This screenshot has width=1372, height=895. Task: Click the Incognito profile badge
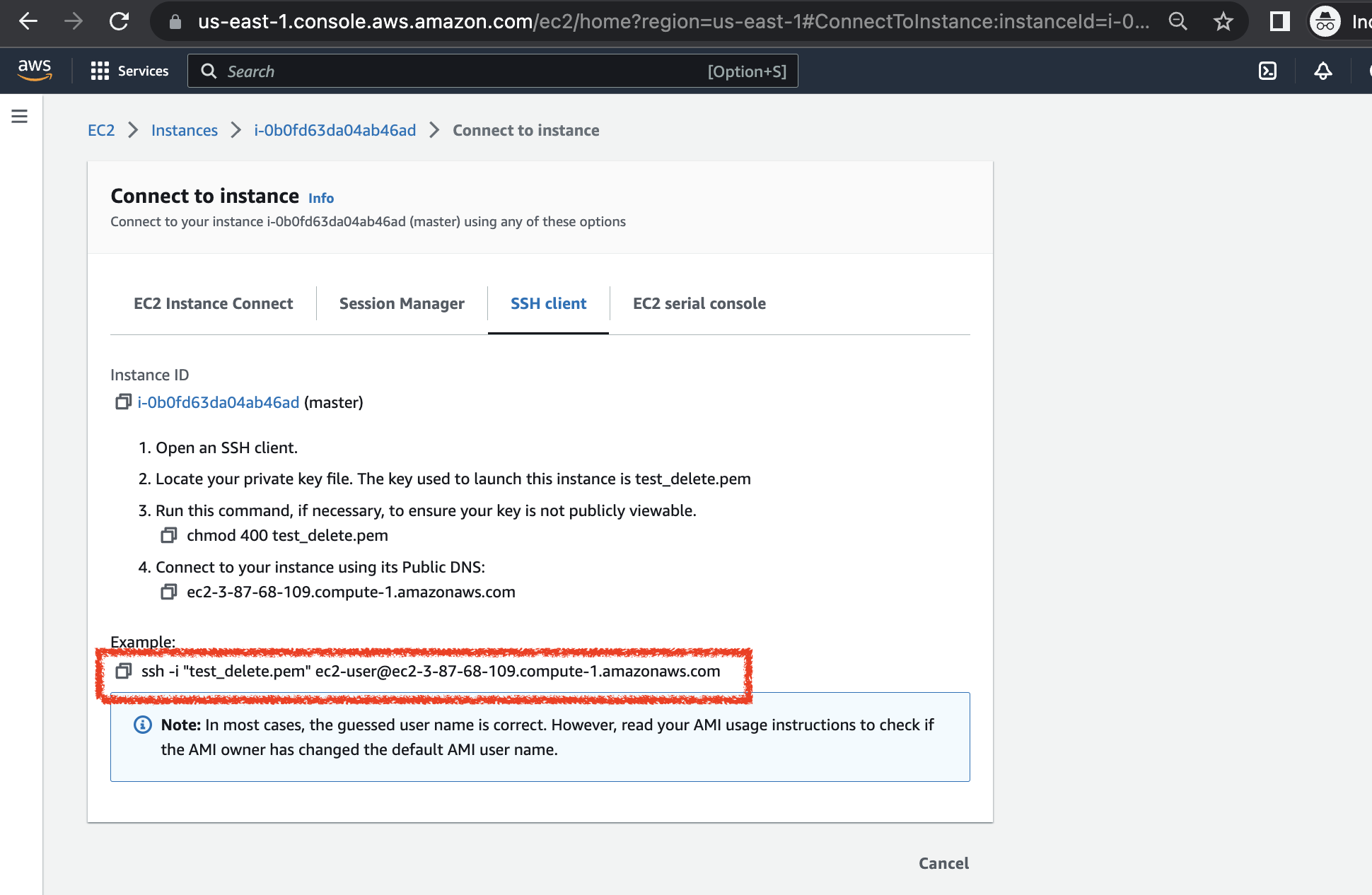point(1326,21)
